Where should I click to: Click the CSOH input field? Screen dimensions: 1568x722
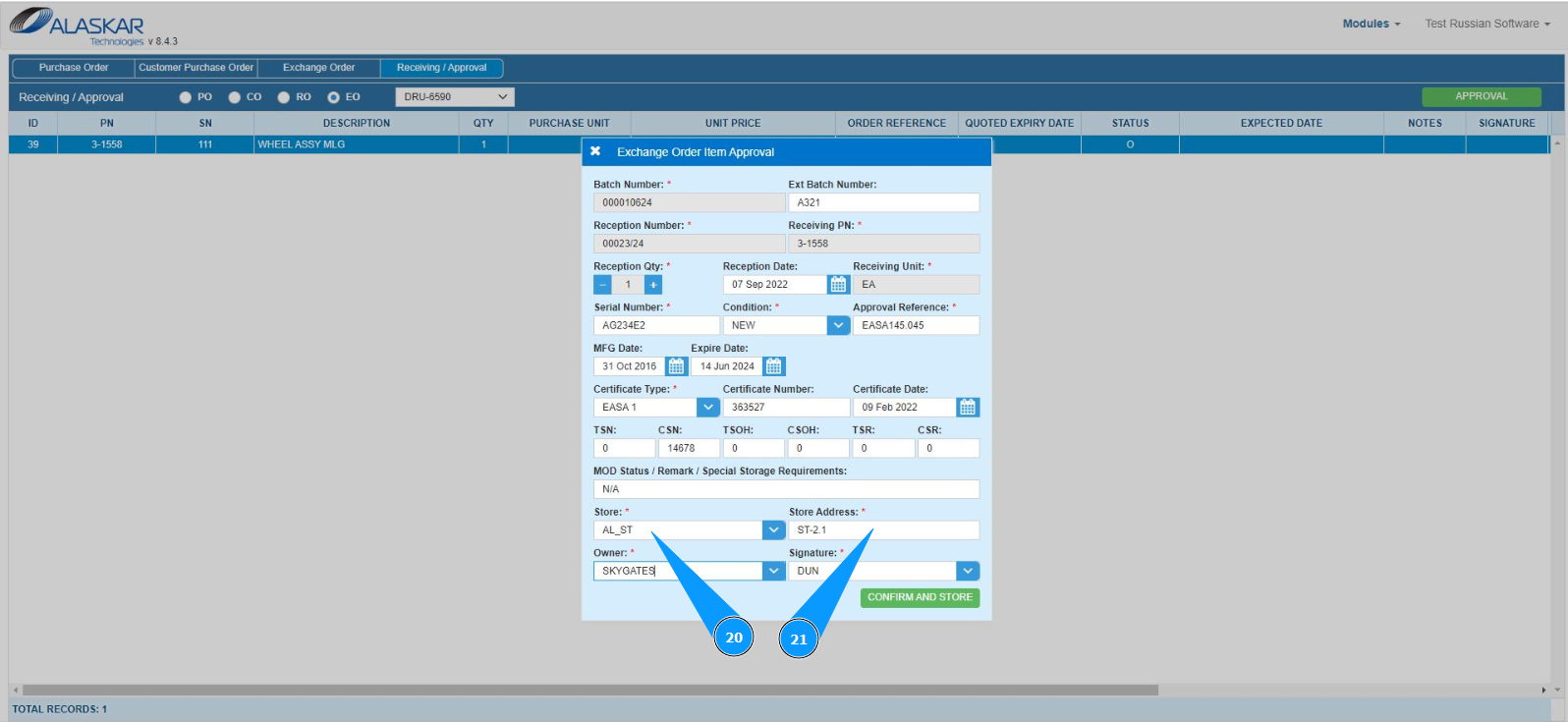pyautogui.click(x=818, y=448)
